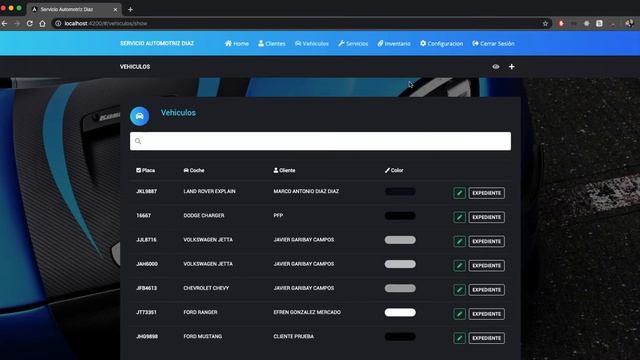Click the magnifier icon in search box
640x360 pixels.
(138, 141)
